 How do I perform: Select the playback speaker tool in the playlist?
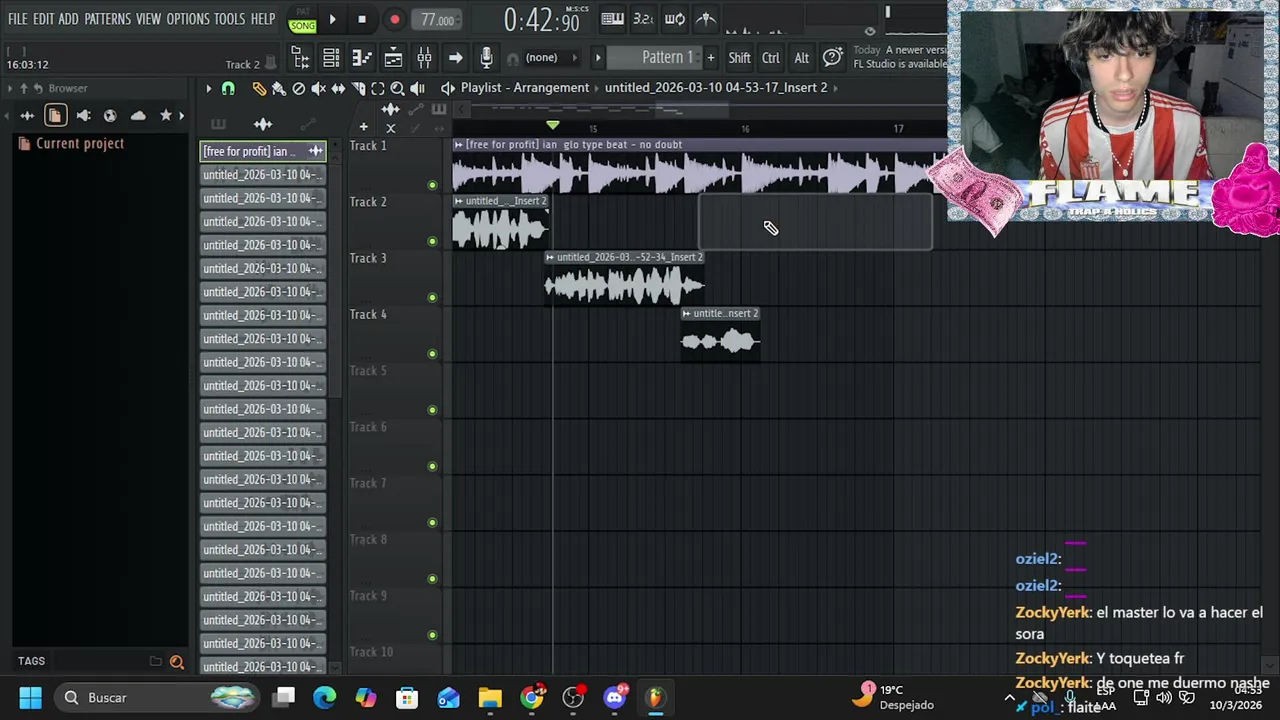(417, 88)
